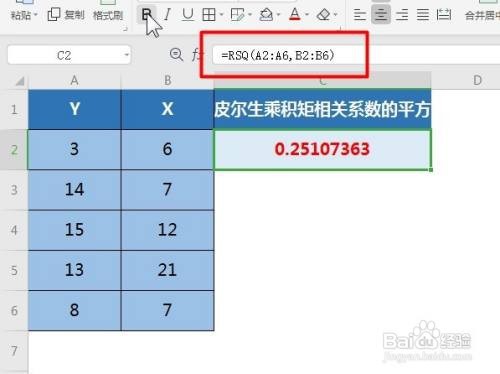
Task: Select row 3 header
Action: (14, 190)
